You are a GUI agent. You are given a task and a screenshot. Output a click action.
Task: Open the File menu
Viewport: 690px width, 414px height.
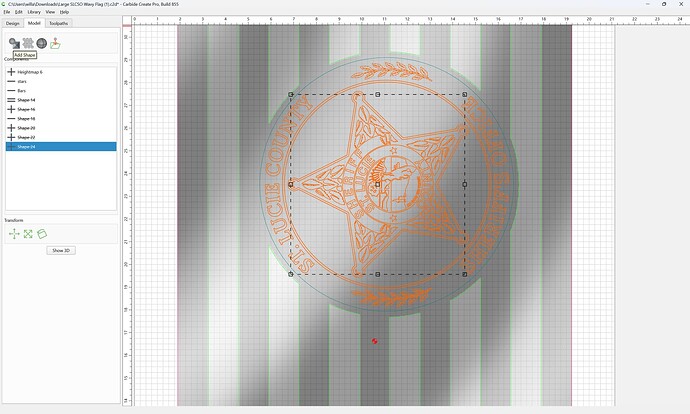coord(7,12)
